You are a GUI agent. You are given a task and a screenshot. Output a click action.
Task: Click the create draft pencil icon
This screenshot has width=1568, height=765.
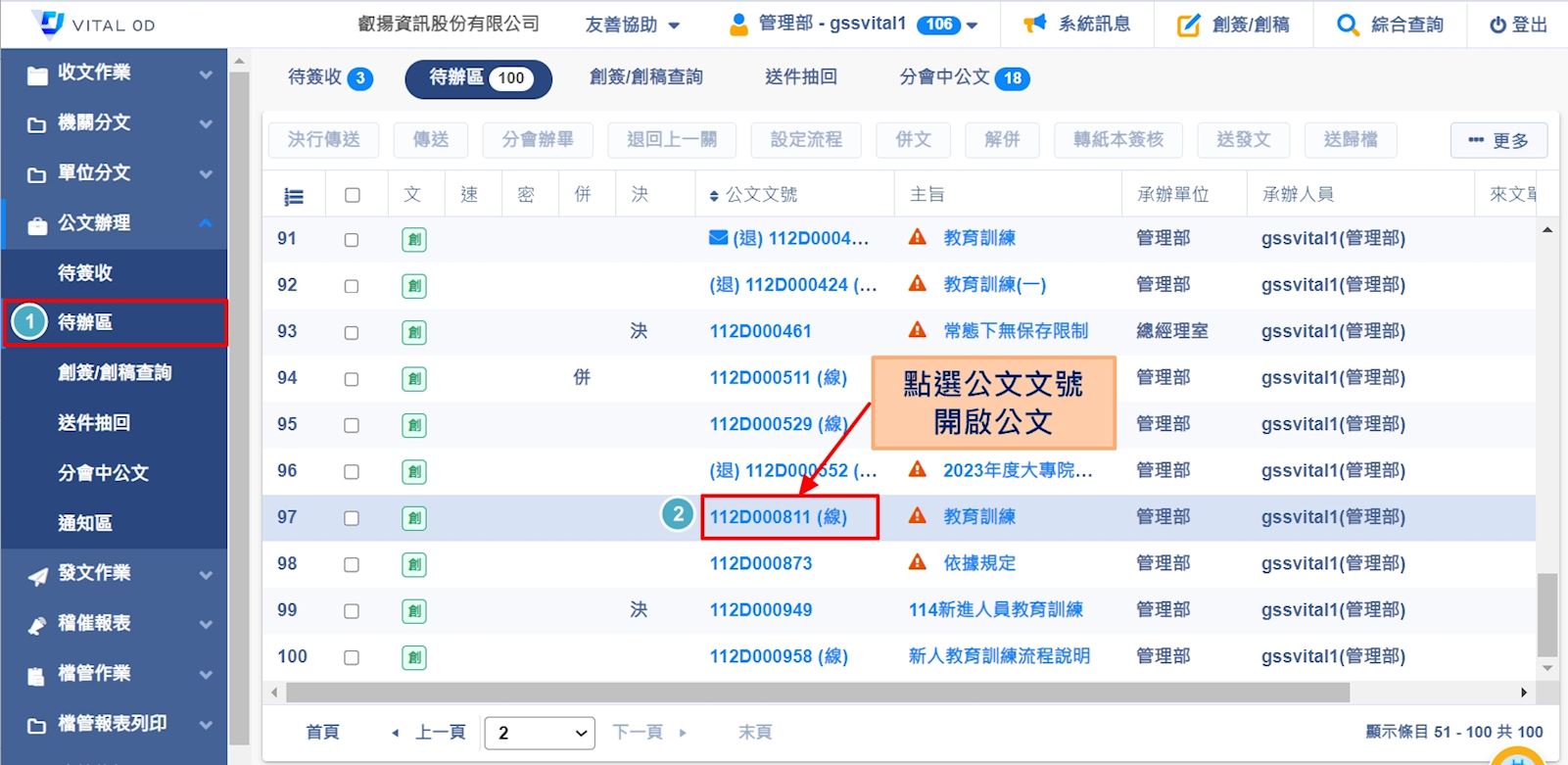(x=1188, y=25)
